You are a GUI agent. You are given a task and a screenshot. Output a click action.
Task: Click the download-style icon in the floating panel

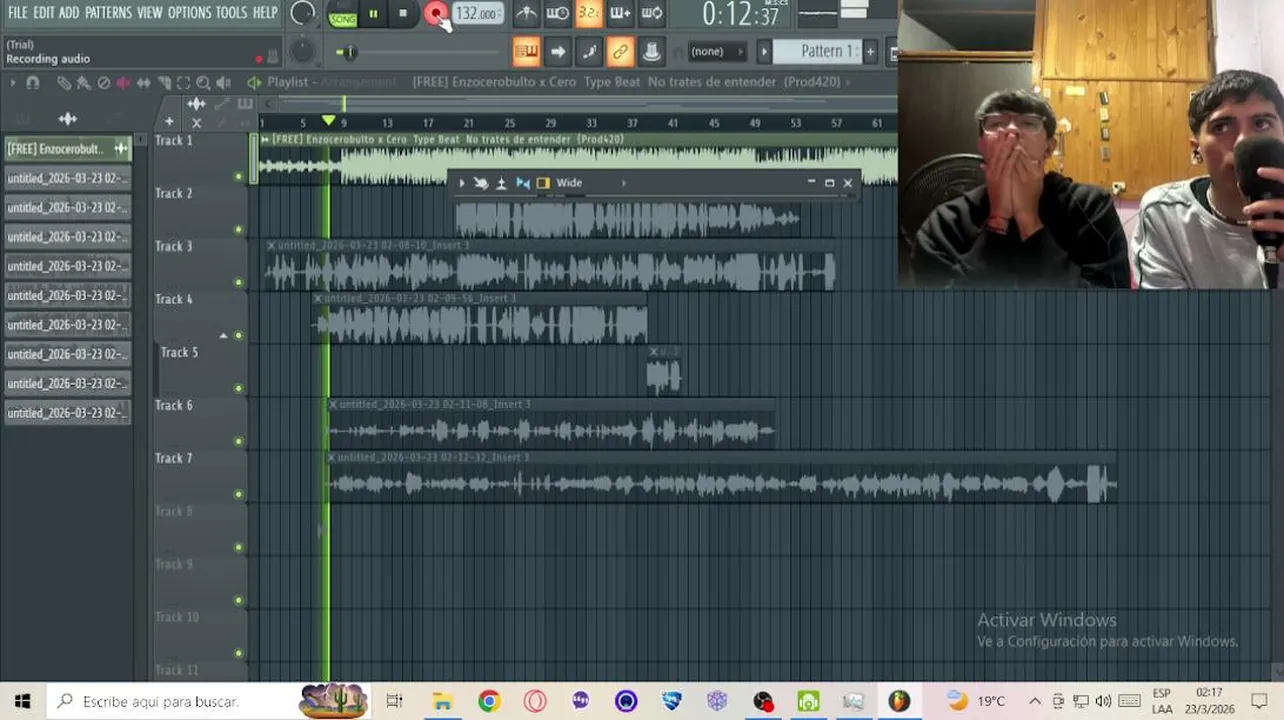coord(502,183)
